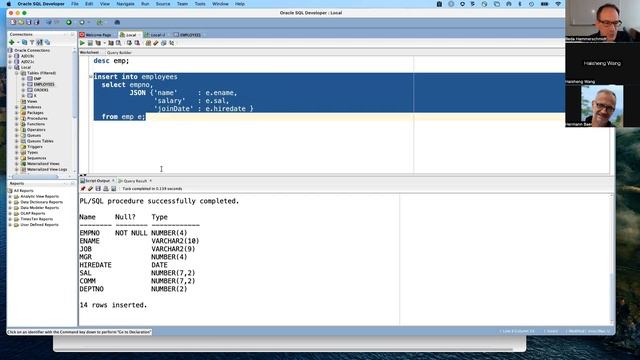Viewport: 640px width, 360px height.
Task: Select All Reports in Reports panel
Action: 23,191
